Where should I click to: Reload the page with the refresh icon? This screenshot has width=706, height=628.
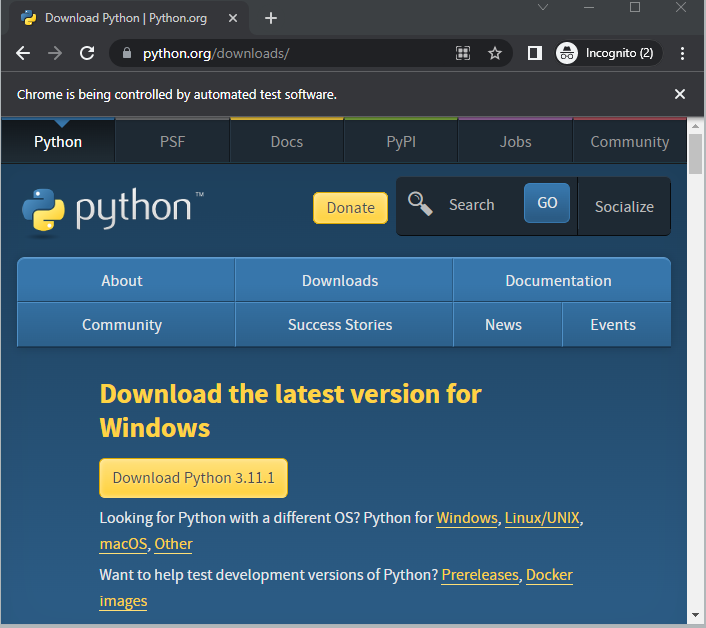87,53
